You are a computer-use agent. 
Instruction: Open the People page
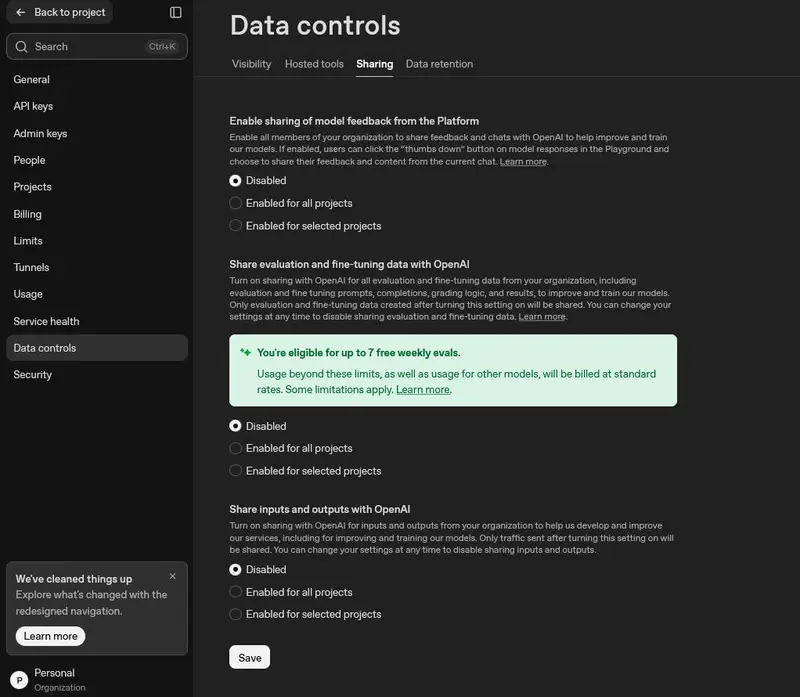[x=97, y=160]
